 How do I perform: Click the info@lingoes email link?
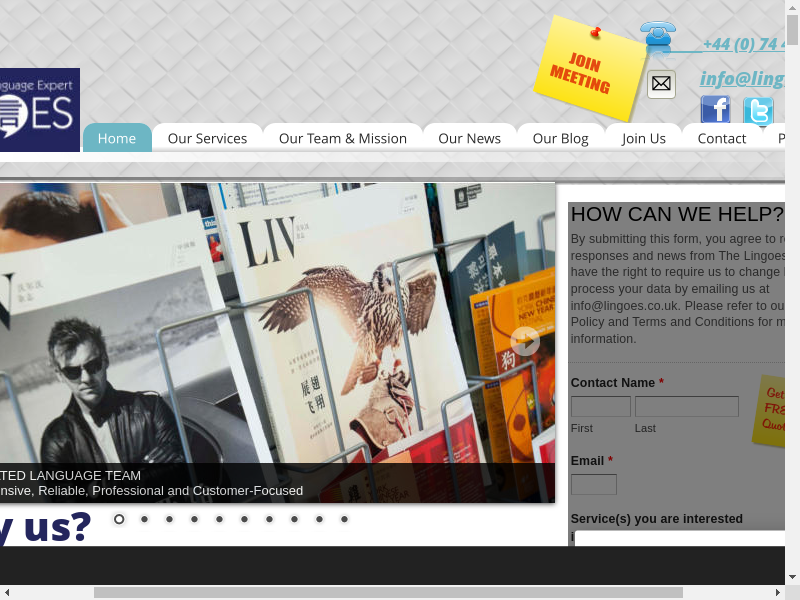click(x=741, y=78)
